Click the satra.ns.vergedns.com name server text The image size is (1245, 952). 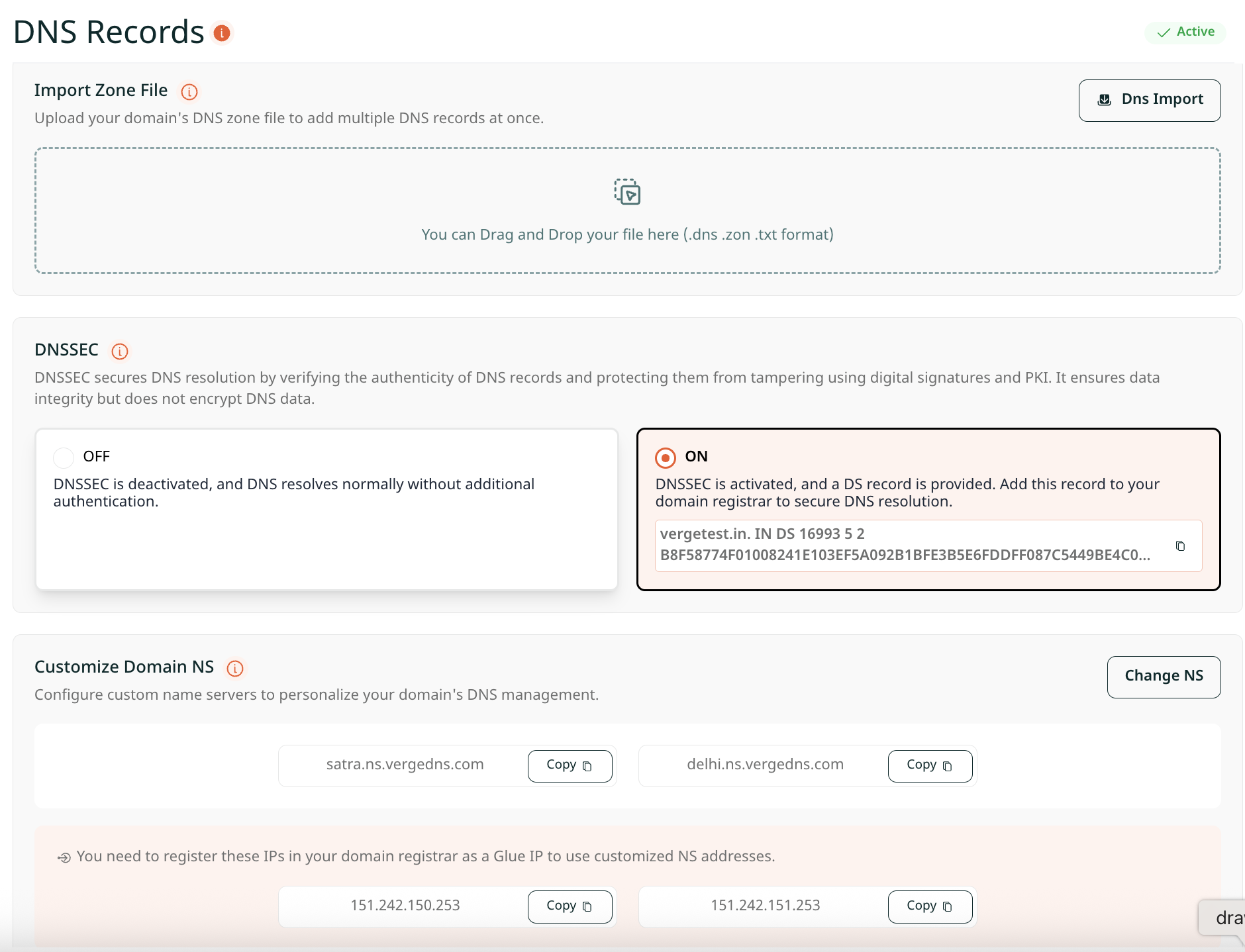pos(405,765)
